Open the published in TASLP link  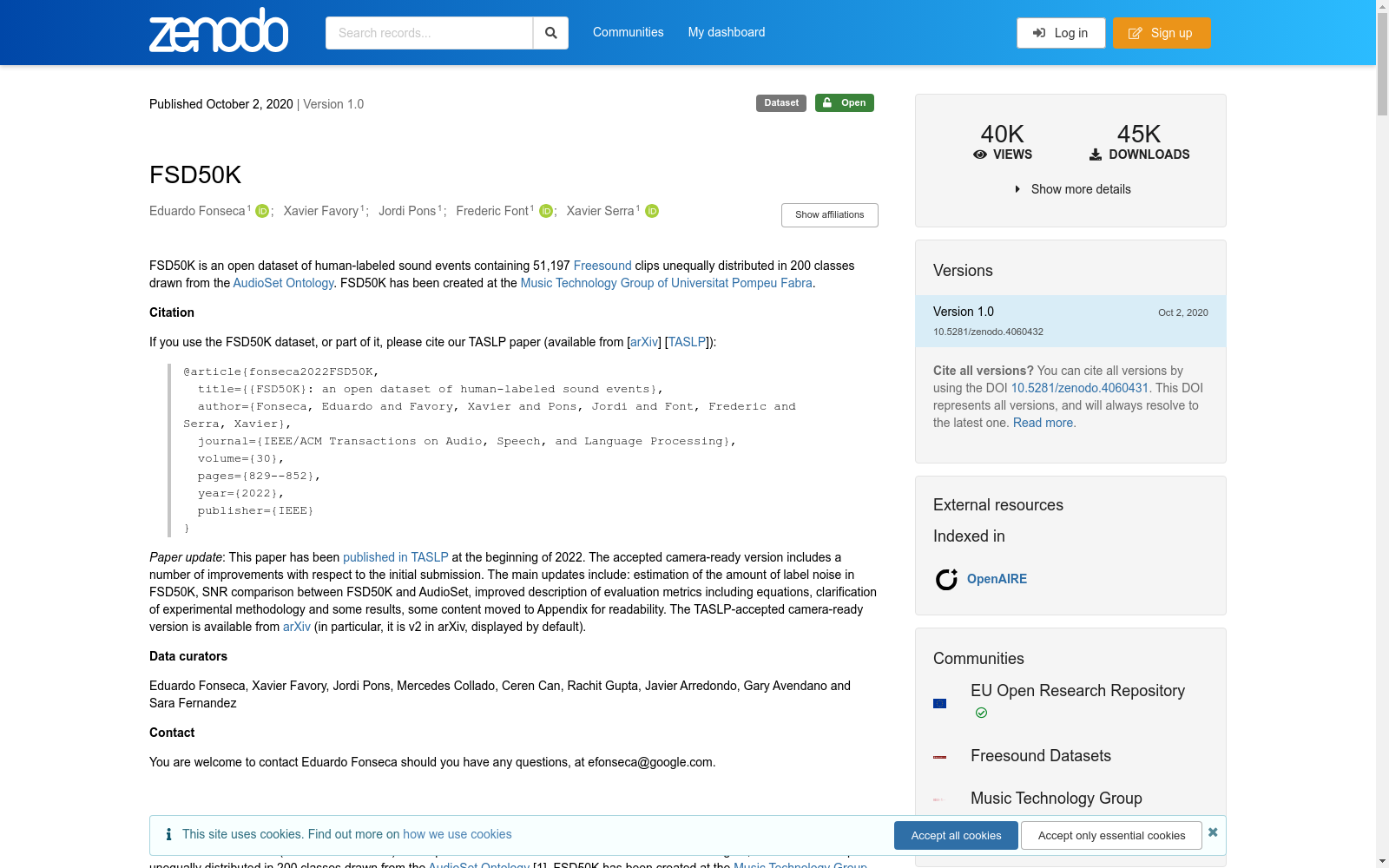point(396,557)
